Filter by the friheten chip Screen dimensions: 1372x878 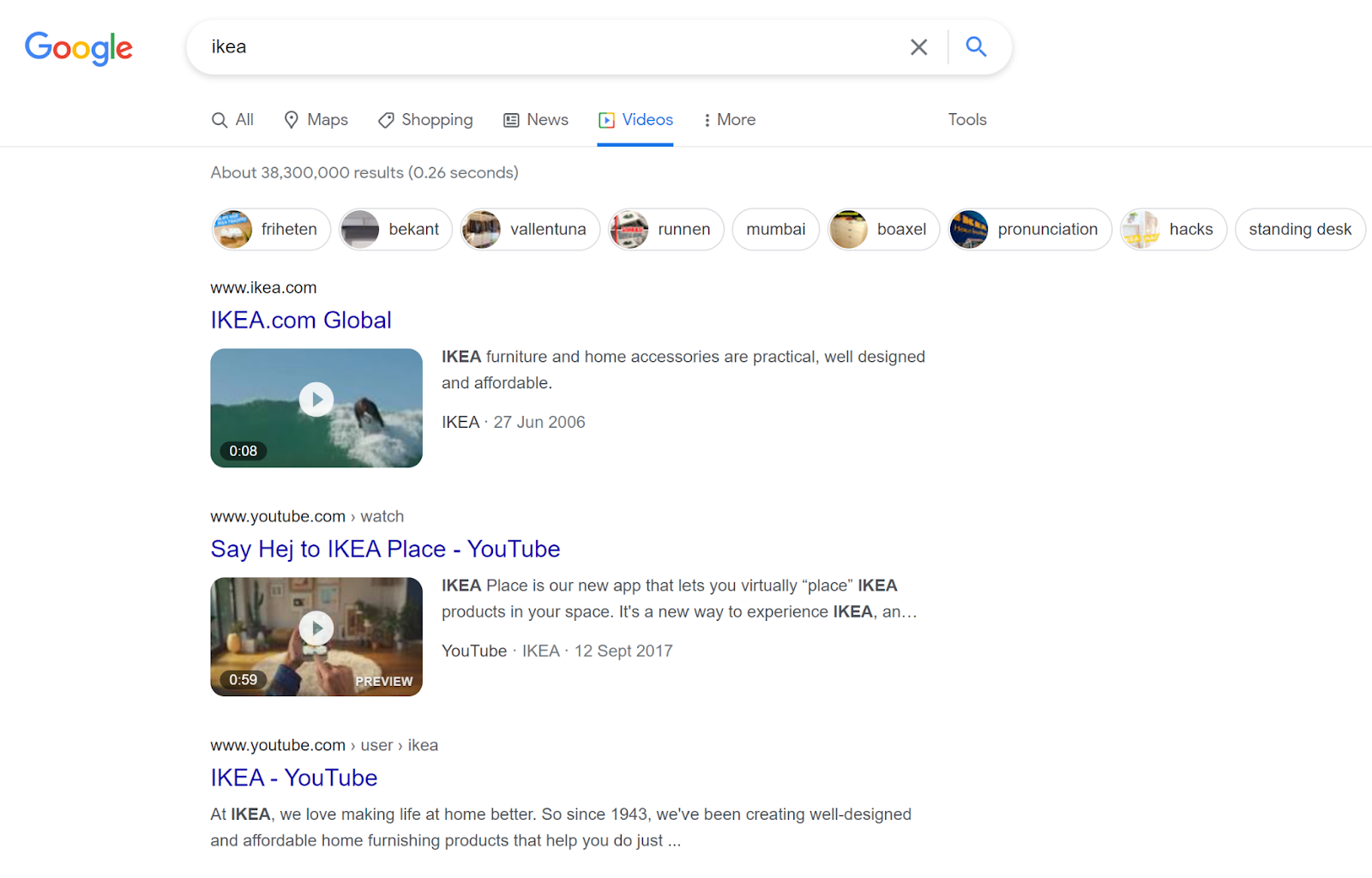click(271, 230)
